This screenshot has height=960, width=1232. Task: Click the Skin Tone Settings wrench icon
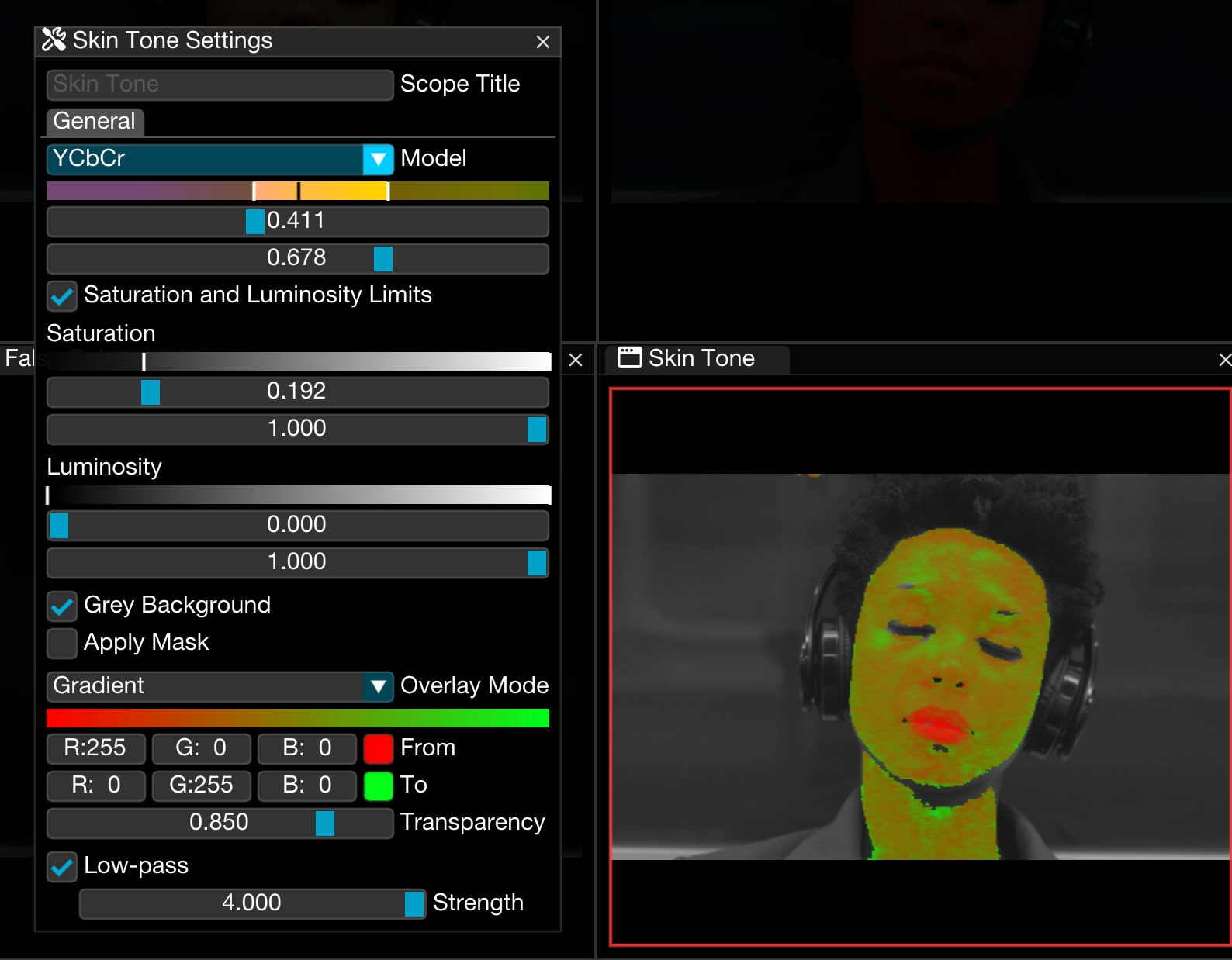point(54,40)
